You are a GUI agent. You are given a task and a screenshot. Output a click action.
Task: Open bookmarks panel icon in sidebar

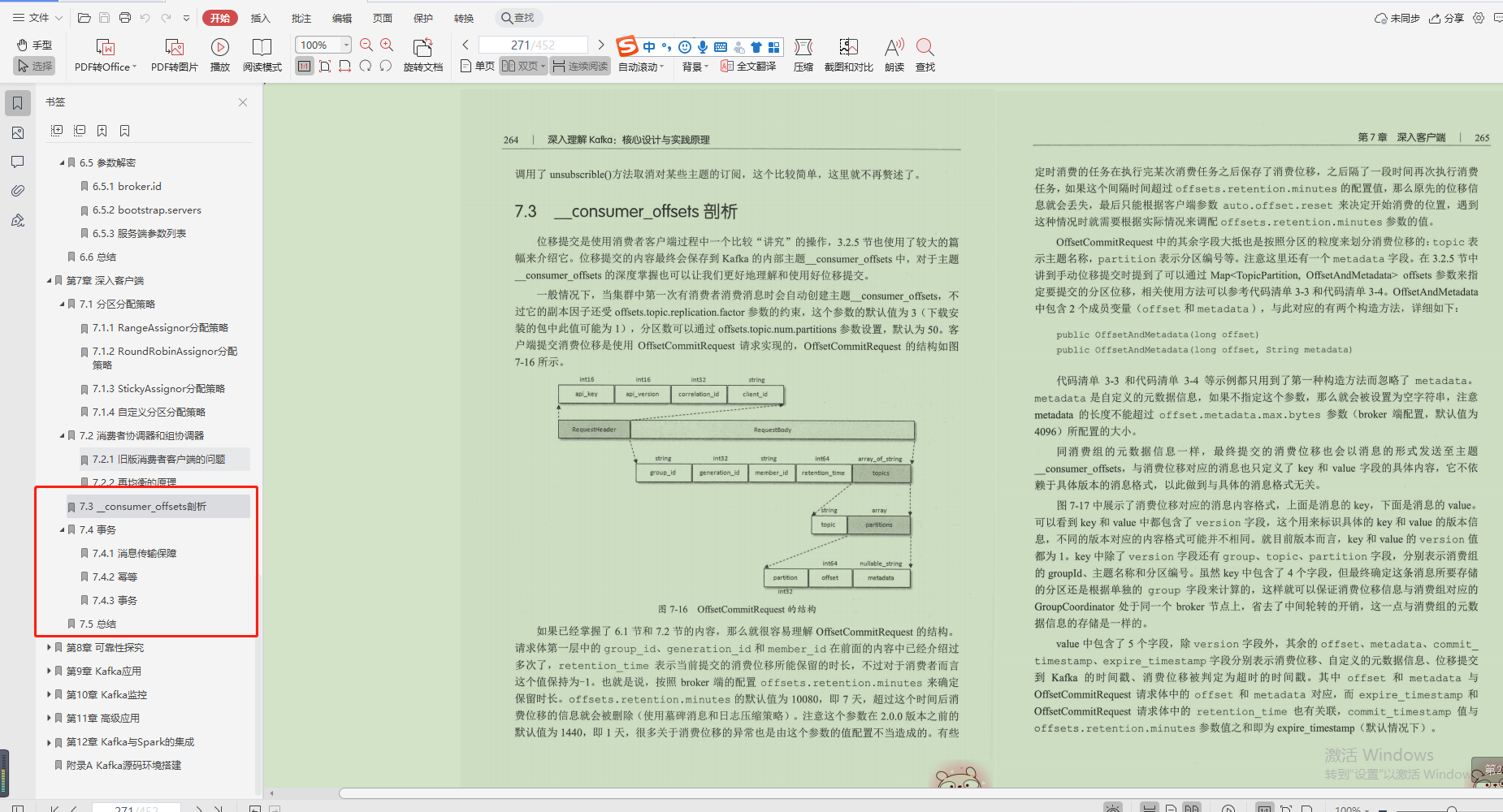click(x=18, y=103)
